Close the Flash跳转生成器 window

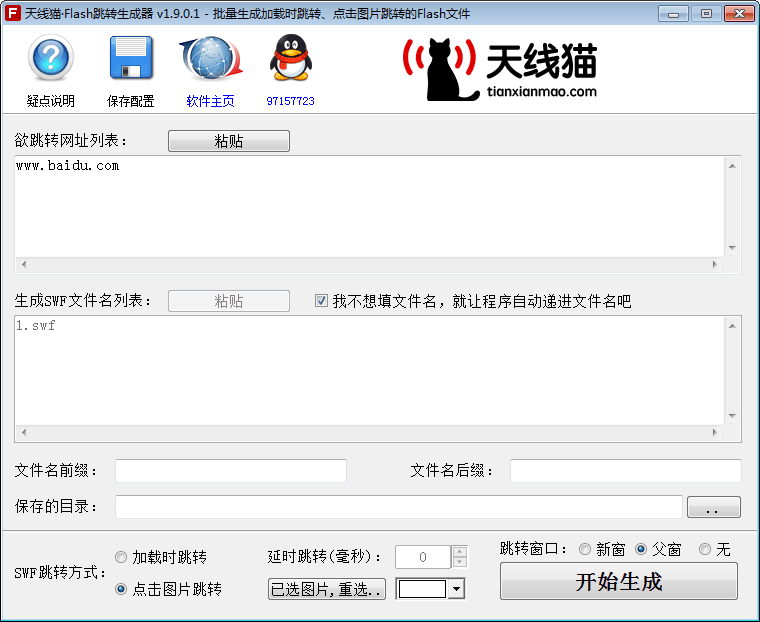(x=739, y=14)
